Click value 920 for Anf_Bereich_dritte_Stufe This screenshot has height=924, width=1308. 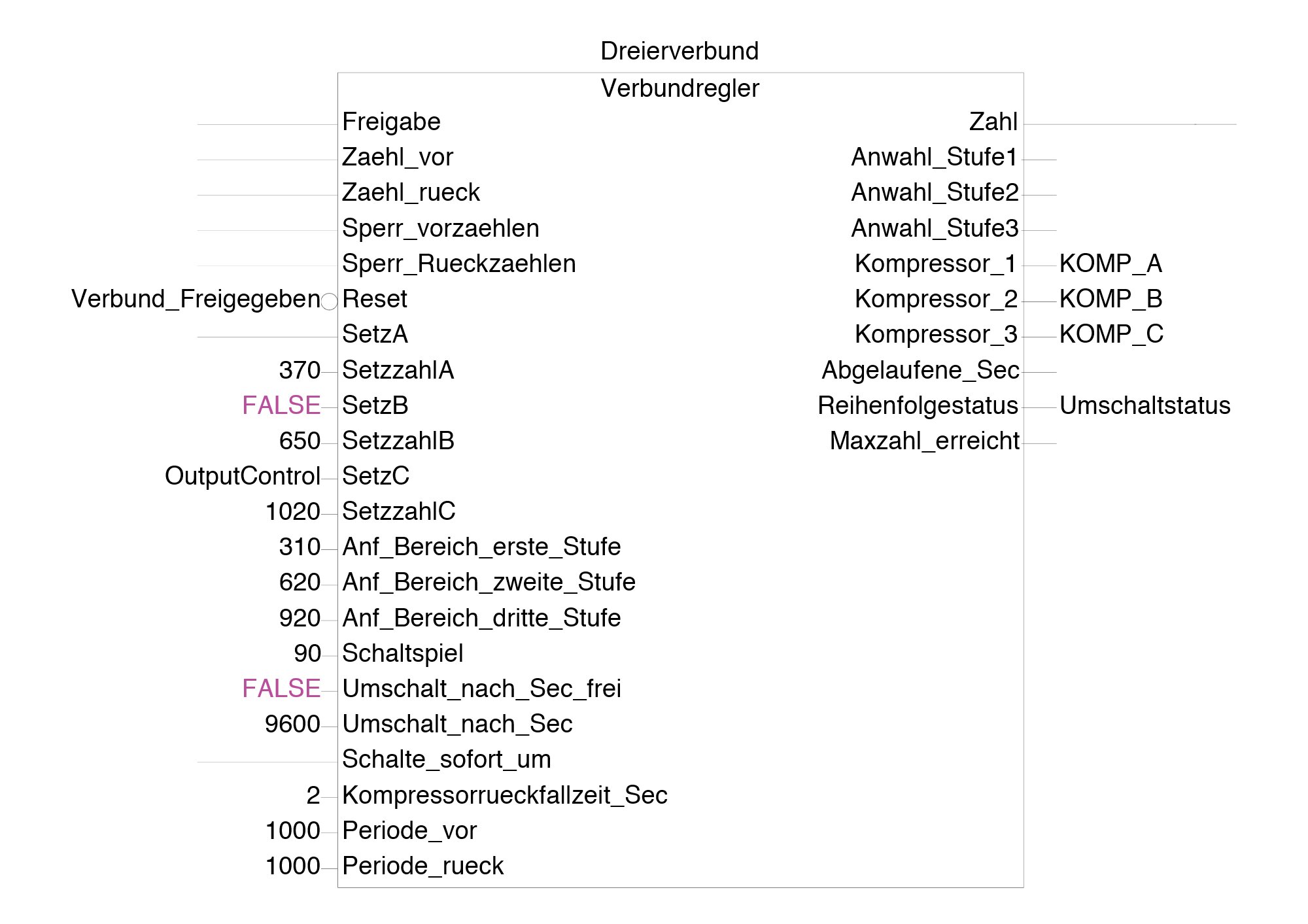[x=300, y=618]
